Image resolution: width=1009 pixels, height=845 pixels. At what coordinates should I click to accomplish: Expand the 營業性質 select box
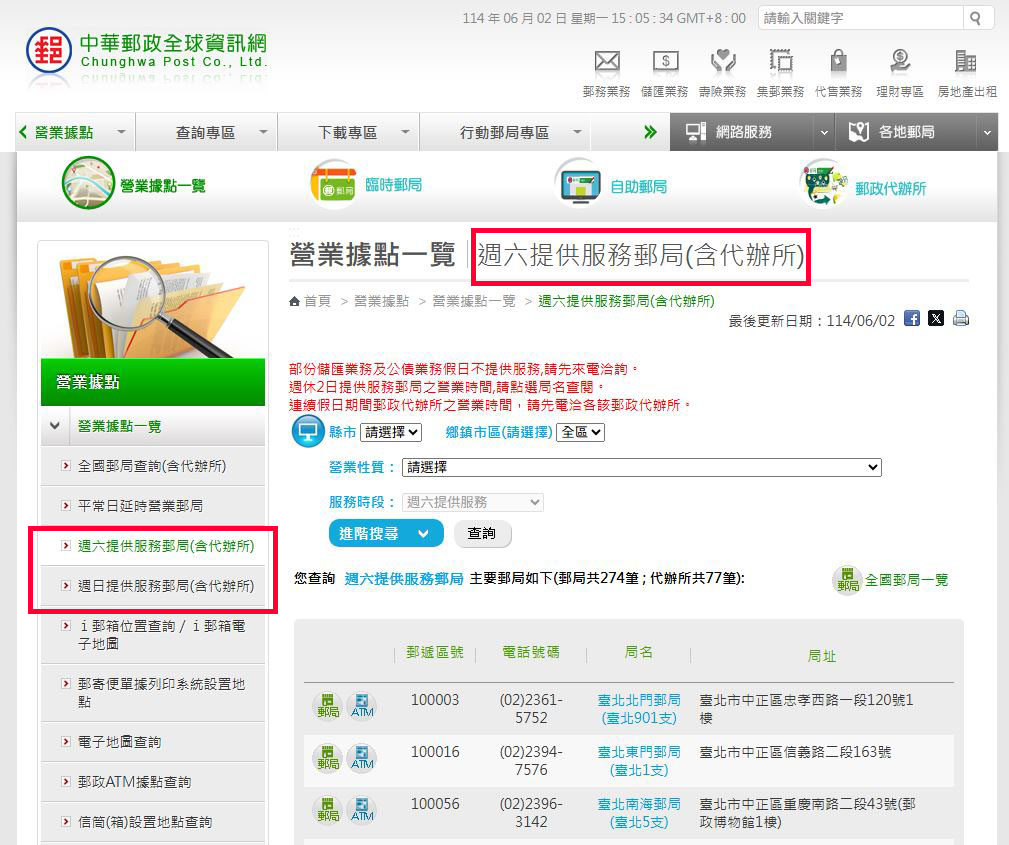641,467
